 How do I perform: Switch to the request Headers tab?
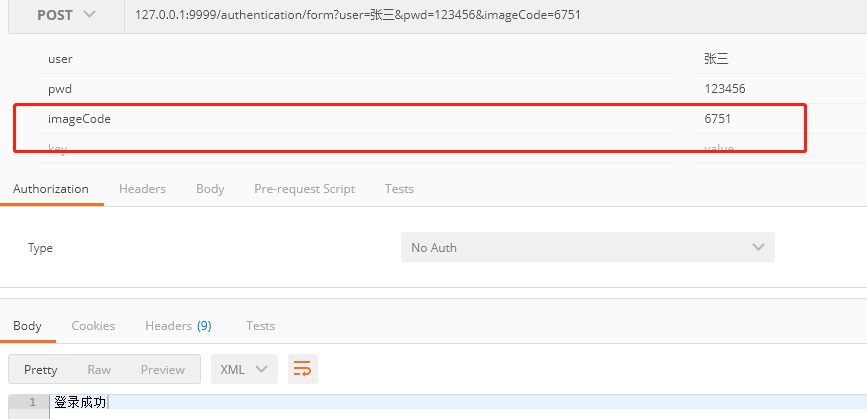tap(142, 188)
